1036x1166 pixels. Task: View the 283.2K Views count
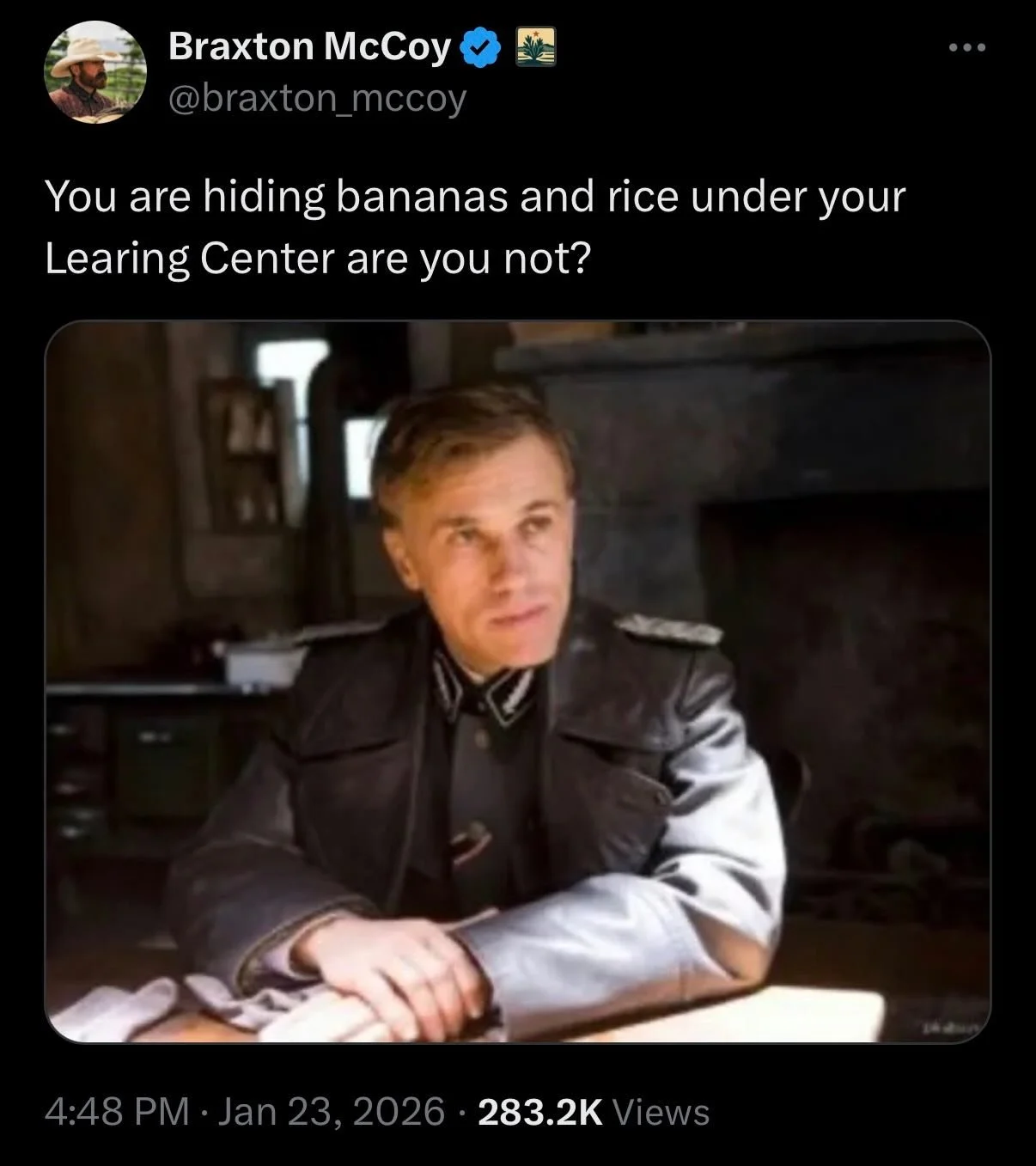tap(594, 1112)
